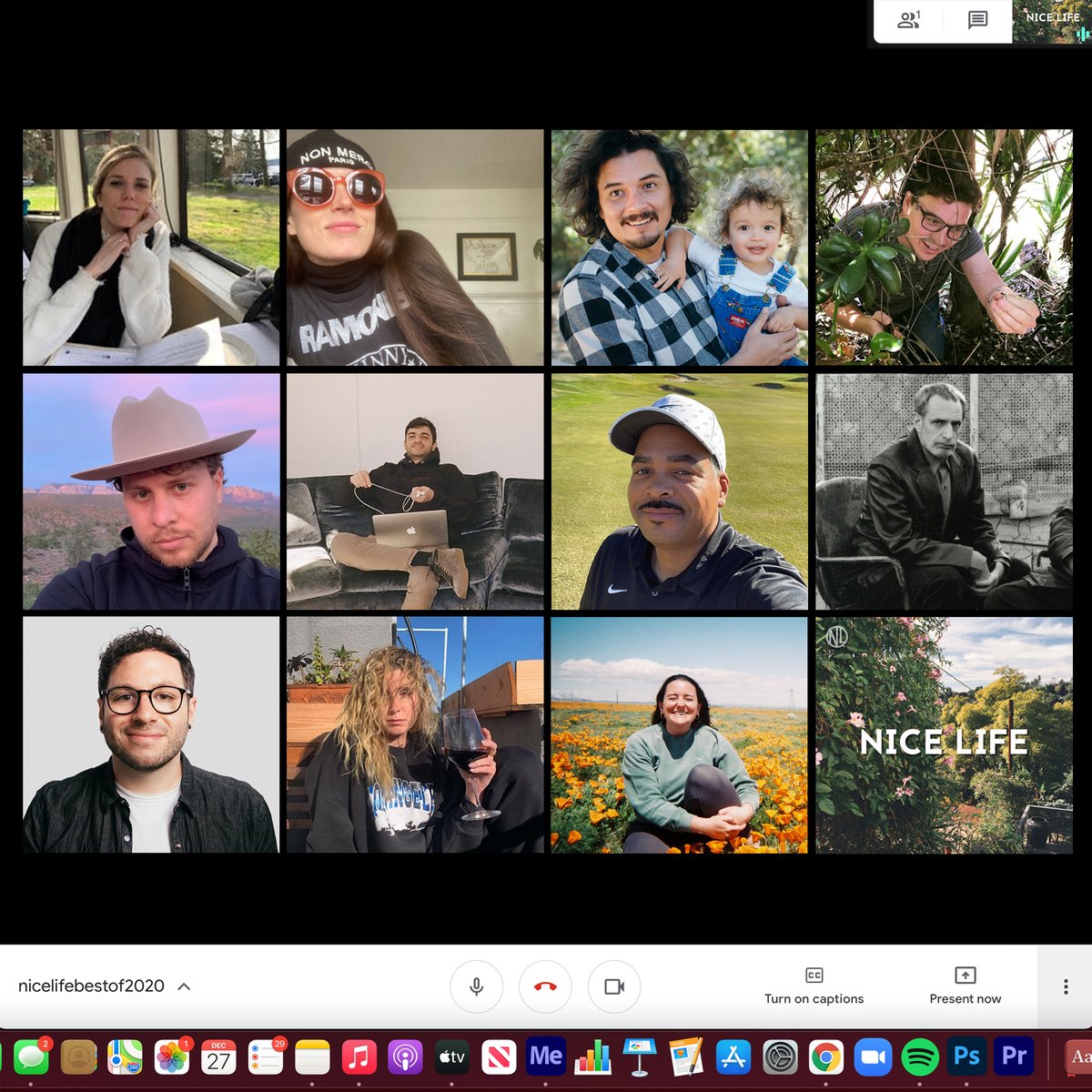Turn on captions

point(814,986)
